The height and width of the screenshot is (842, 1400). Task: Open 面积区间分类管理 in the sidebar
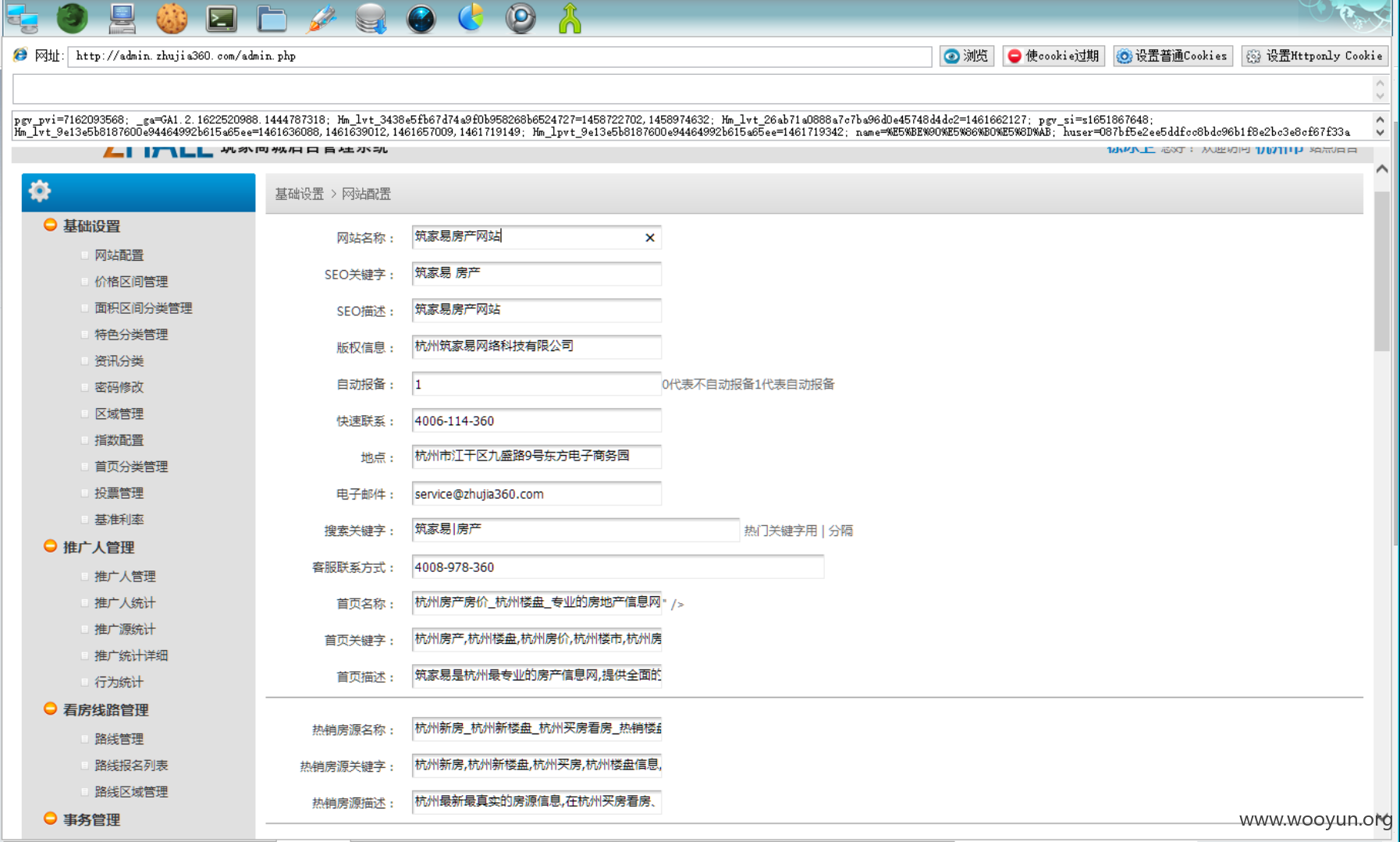coord(144,308)
